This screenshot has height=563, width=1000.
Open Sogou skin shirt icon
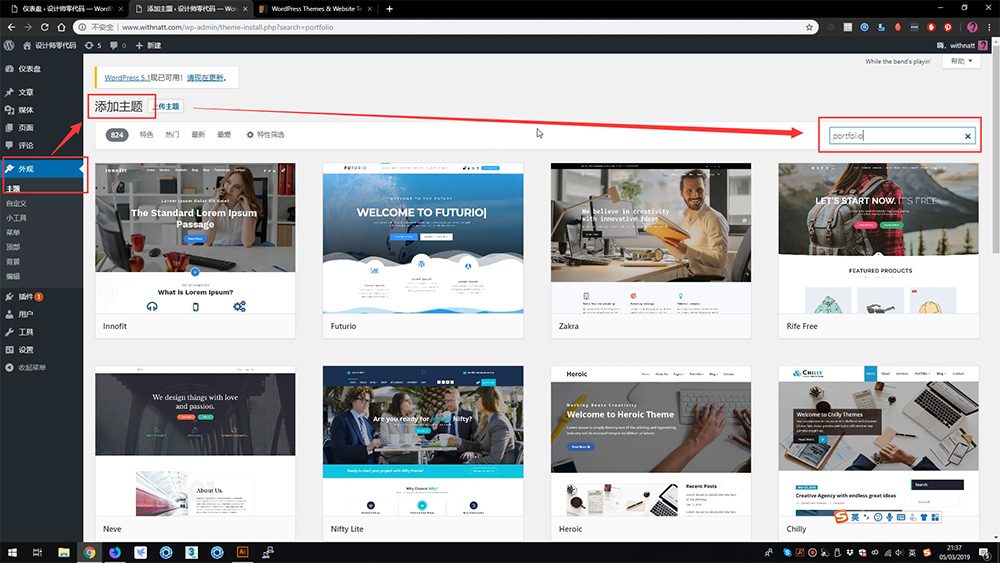click(923, 517)
